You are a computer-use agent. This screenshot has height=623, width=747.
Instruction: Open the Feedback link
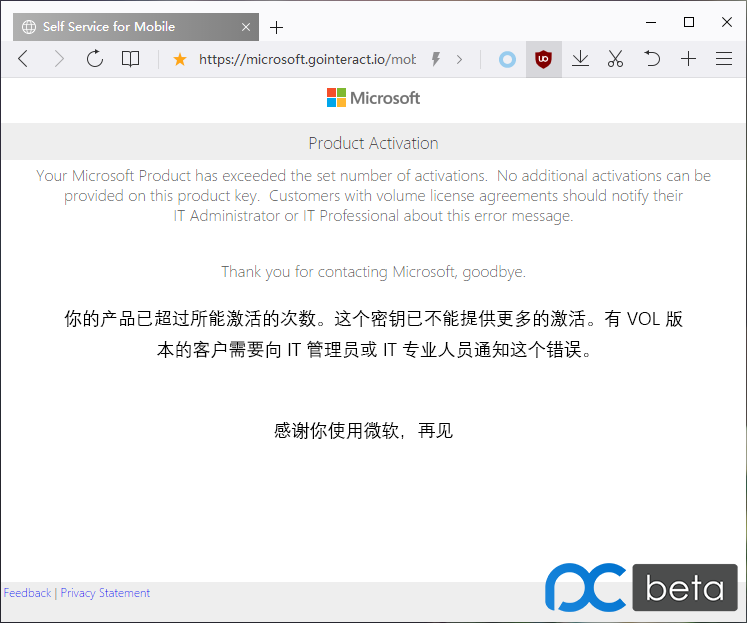coord(27,593)
